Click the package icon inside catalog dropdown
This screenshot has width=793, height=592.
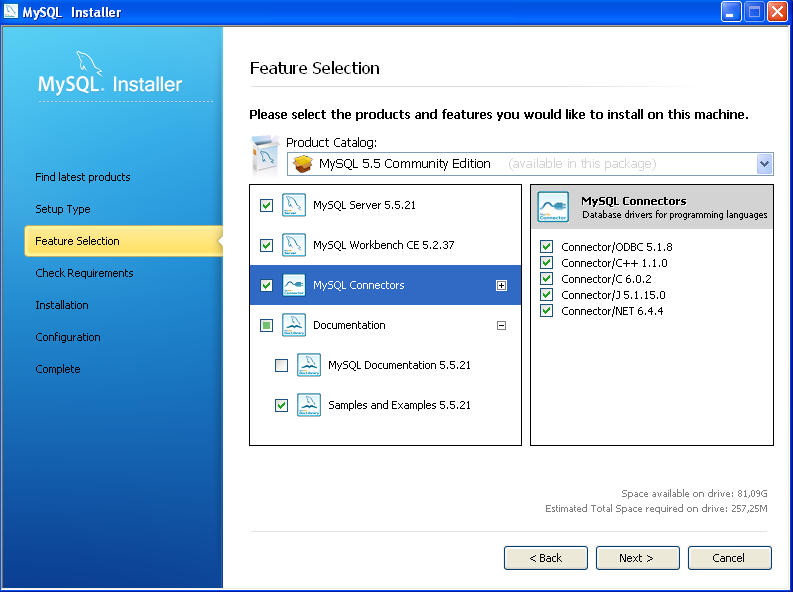tap(302, 164)
